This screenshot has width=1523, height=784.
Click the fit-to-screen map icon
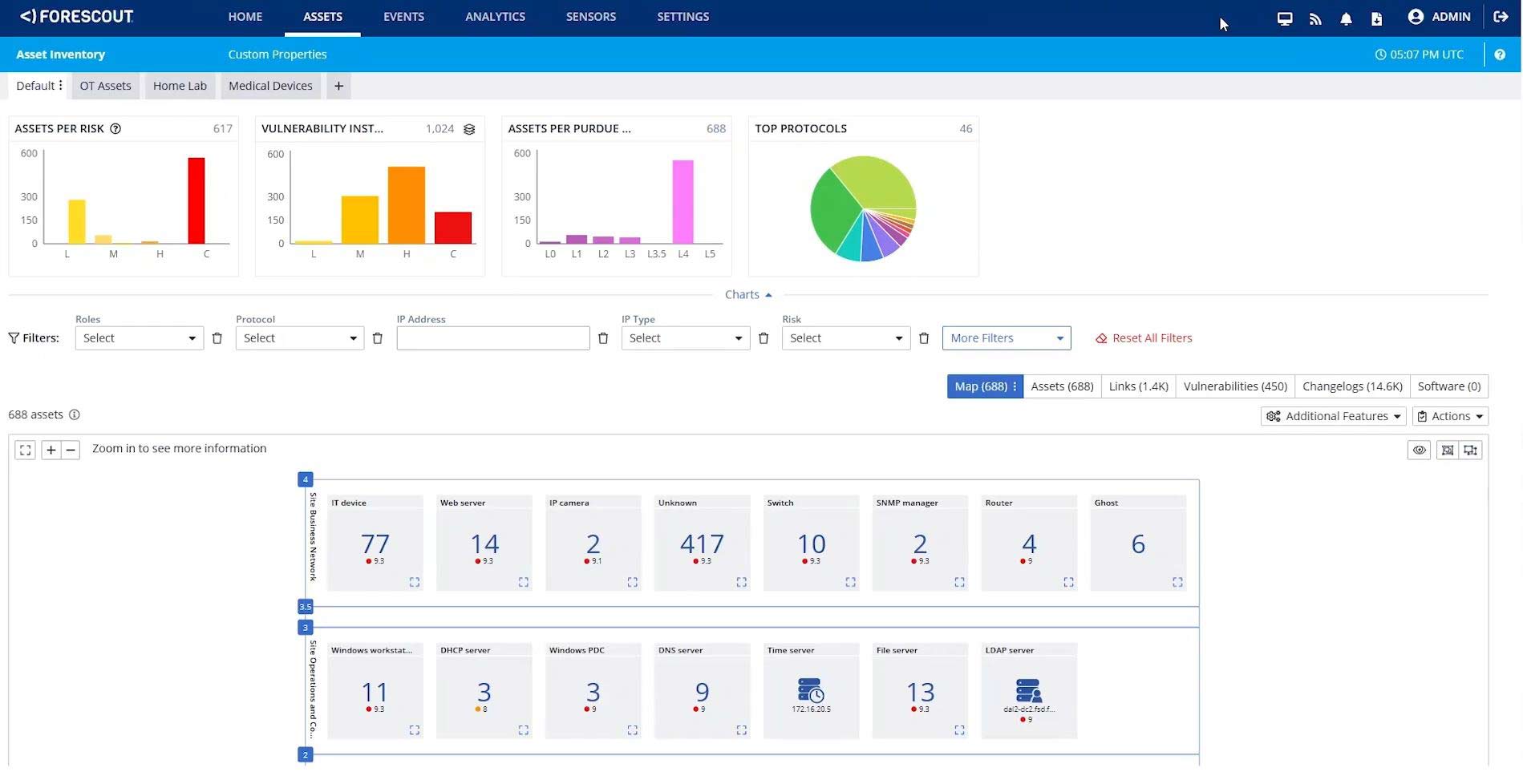[26, 451]
